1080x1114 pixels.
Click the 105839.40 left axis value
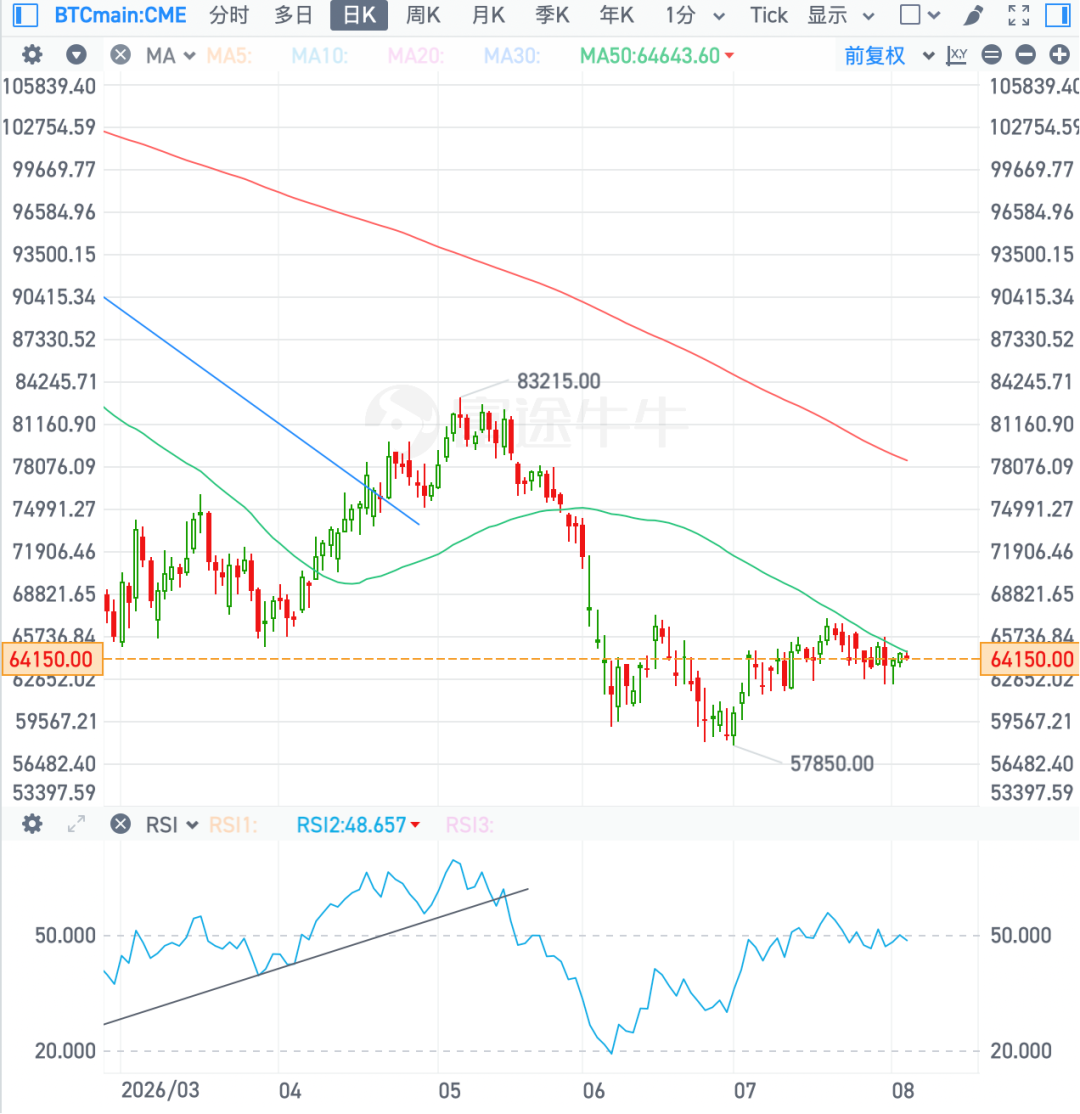(x=49, y=86)
